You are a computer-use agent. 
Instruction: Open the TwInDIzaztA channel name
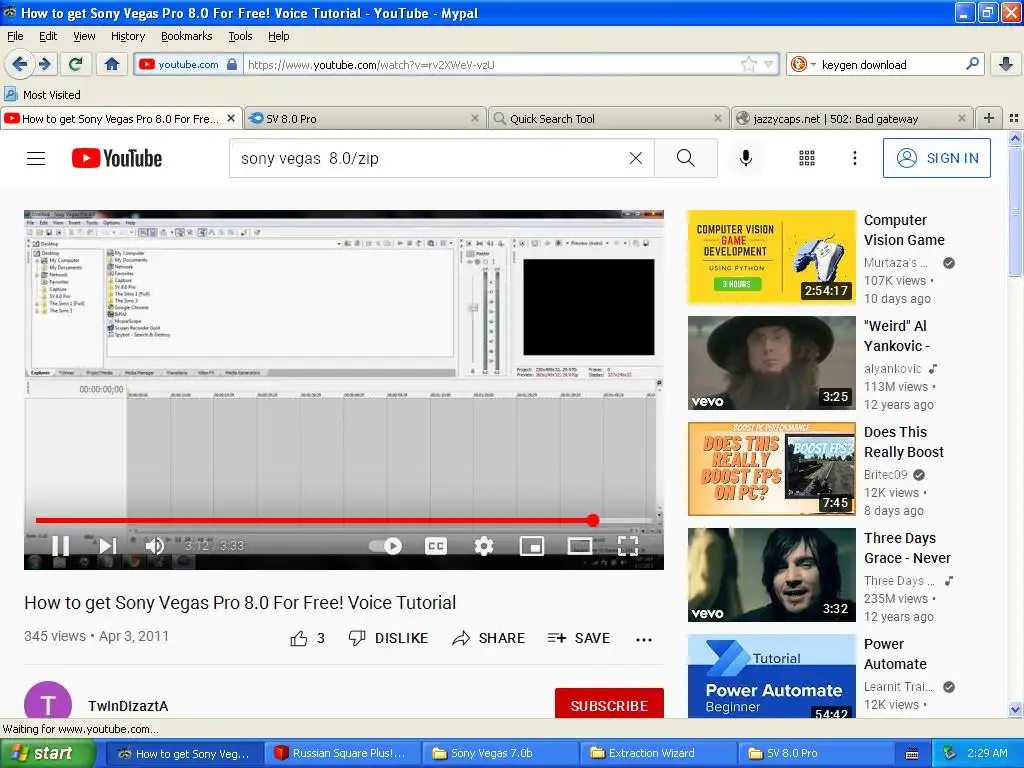tap(128, 706)
